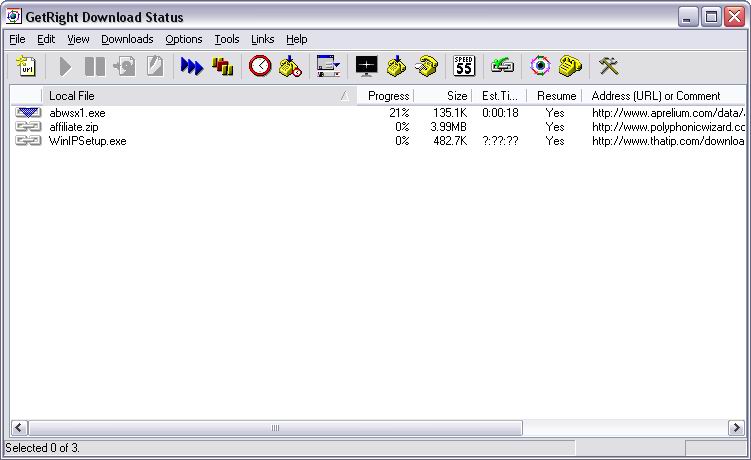
Task: Click the new URL download icon
Action: 26,66
